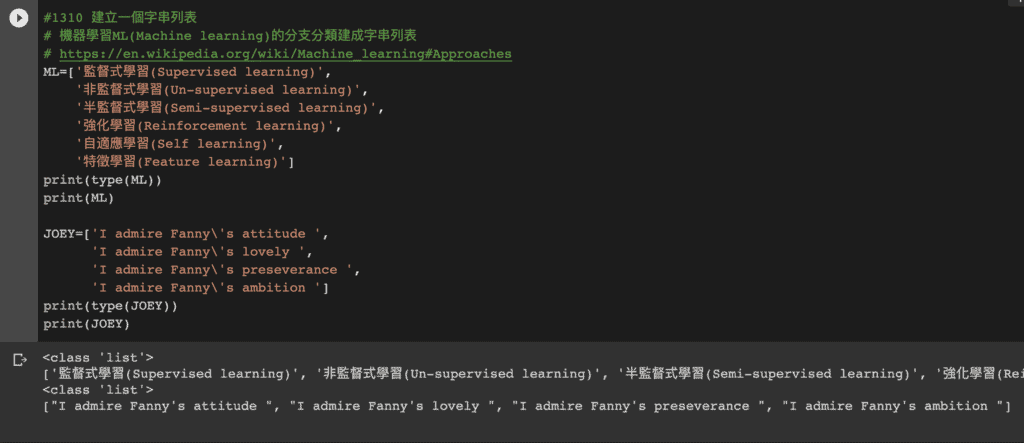Open the Wikipedia Machine_learning Approaches link
Screen dimensions: 1024x443
point(285,54)
